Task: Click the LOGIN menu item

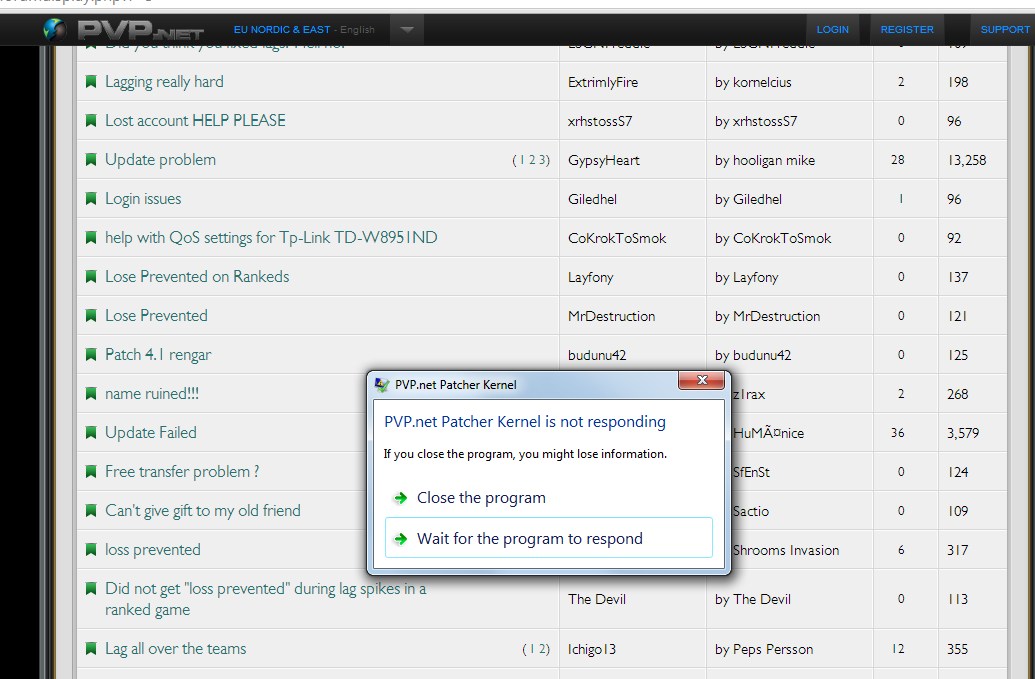Action: tap(832, 30)
